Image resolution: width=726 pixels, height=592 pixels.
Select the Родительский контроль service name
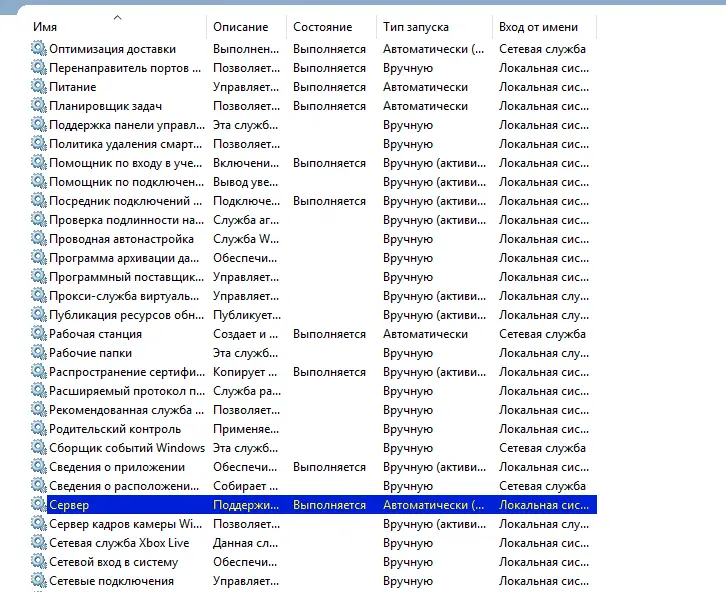pyautogui.click(x=115, y=429)
